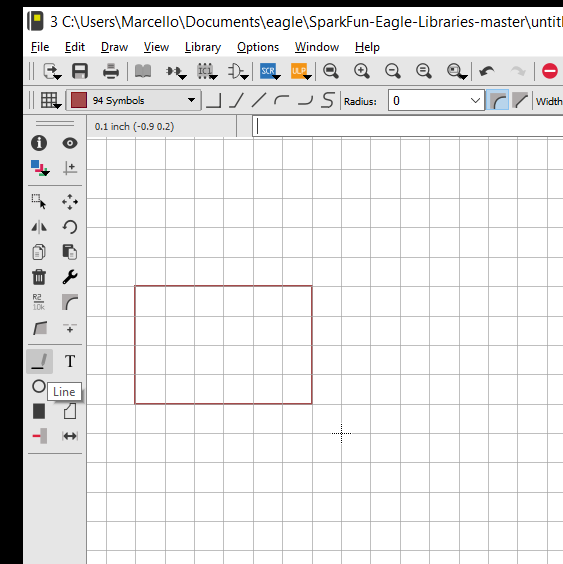Select the Miter tool in sidebar
563x564 pixels.
(x=70, y=302)
